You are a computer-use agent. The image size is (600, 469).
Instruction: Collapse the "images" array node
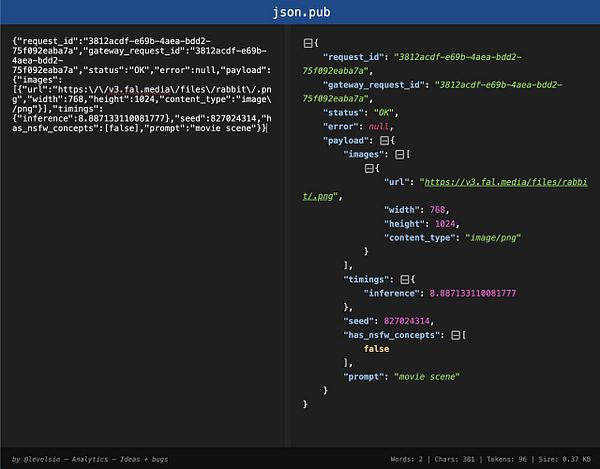click(x=399, y=155)
